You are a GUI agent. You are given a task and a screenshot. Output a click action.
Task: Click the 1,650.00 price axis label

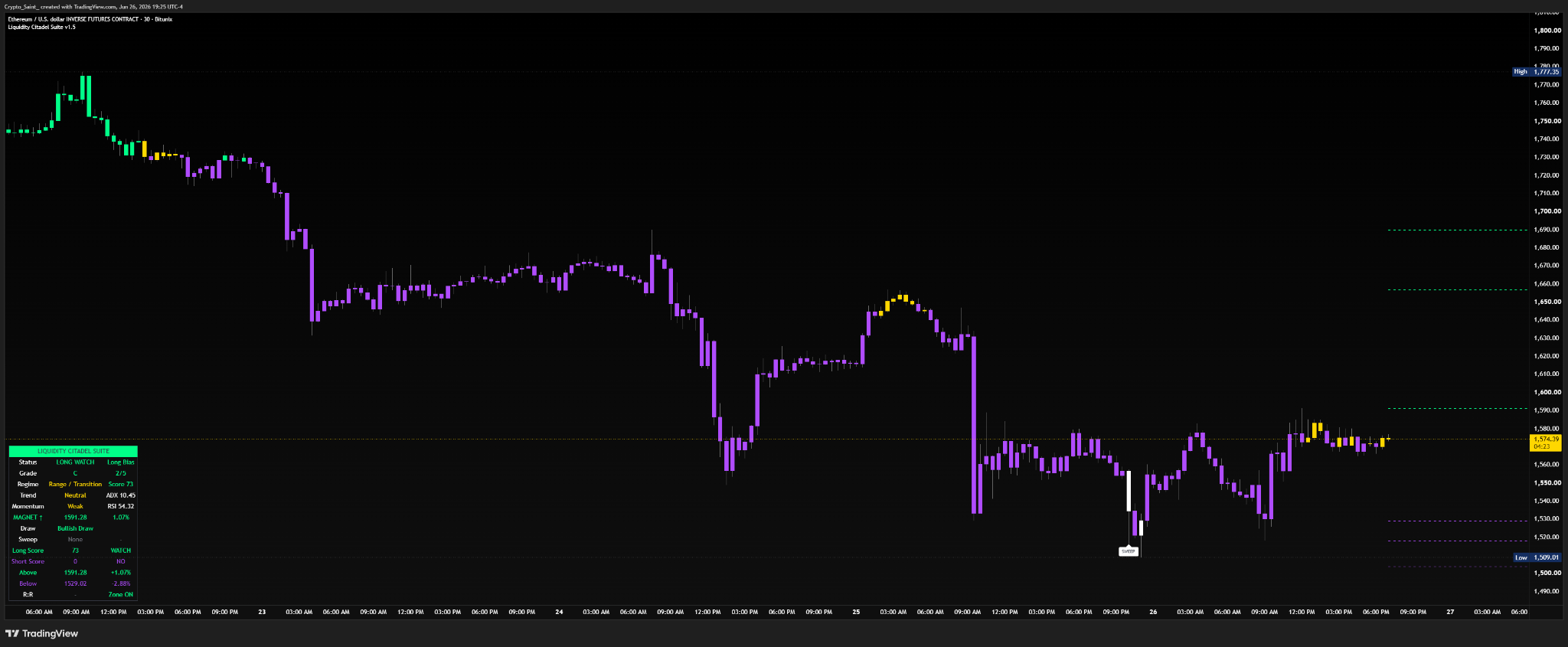(1547, 302)
